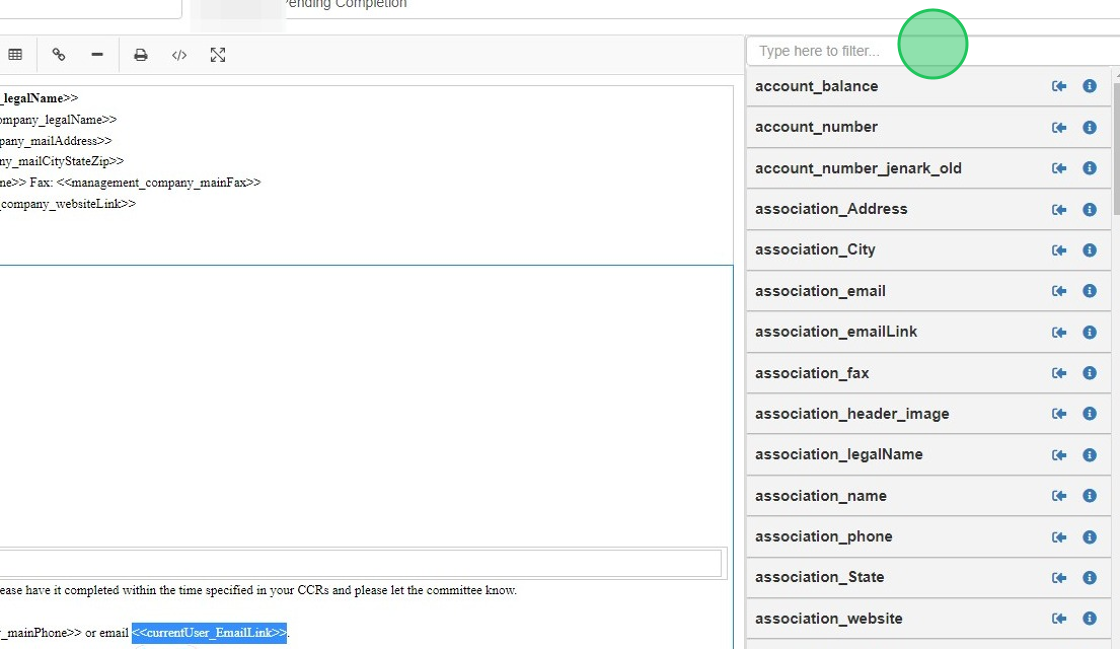Screen dimensions: 1120x649
Task: Select the association_phone field name
Action: click(x=824, y=537)
